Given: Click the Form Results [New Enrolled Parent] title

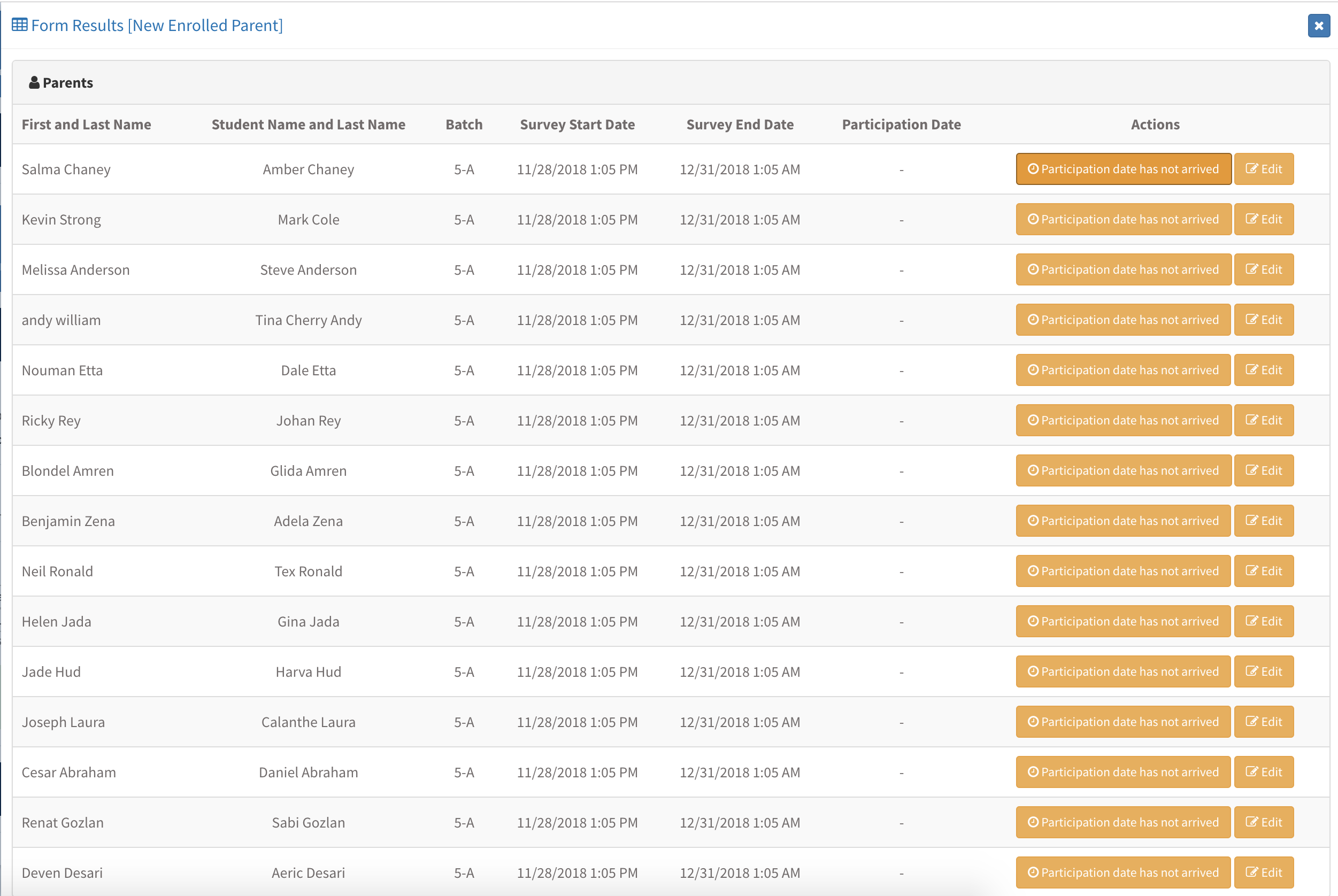Looking at the screenshot, I should click(x=157, y=25).
